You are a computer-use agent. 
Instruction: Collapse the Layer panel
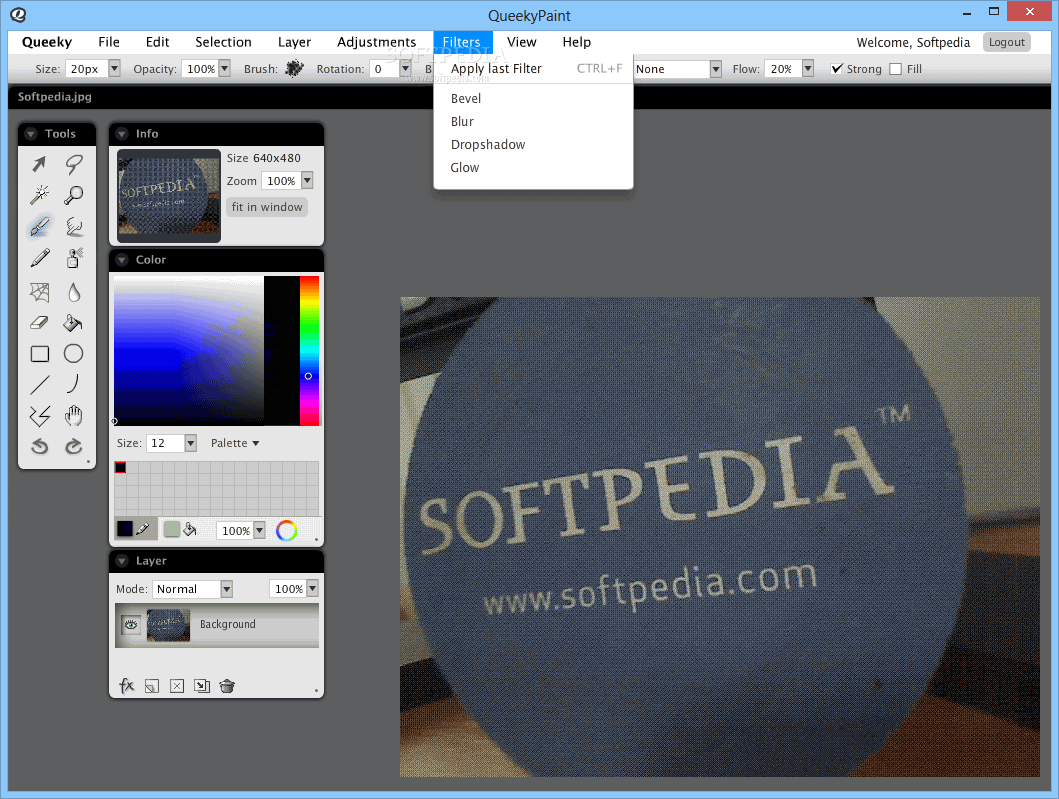(122, 561)
